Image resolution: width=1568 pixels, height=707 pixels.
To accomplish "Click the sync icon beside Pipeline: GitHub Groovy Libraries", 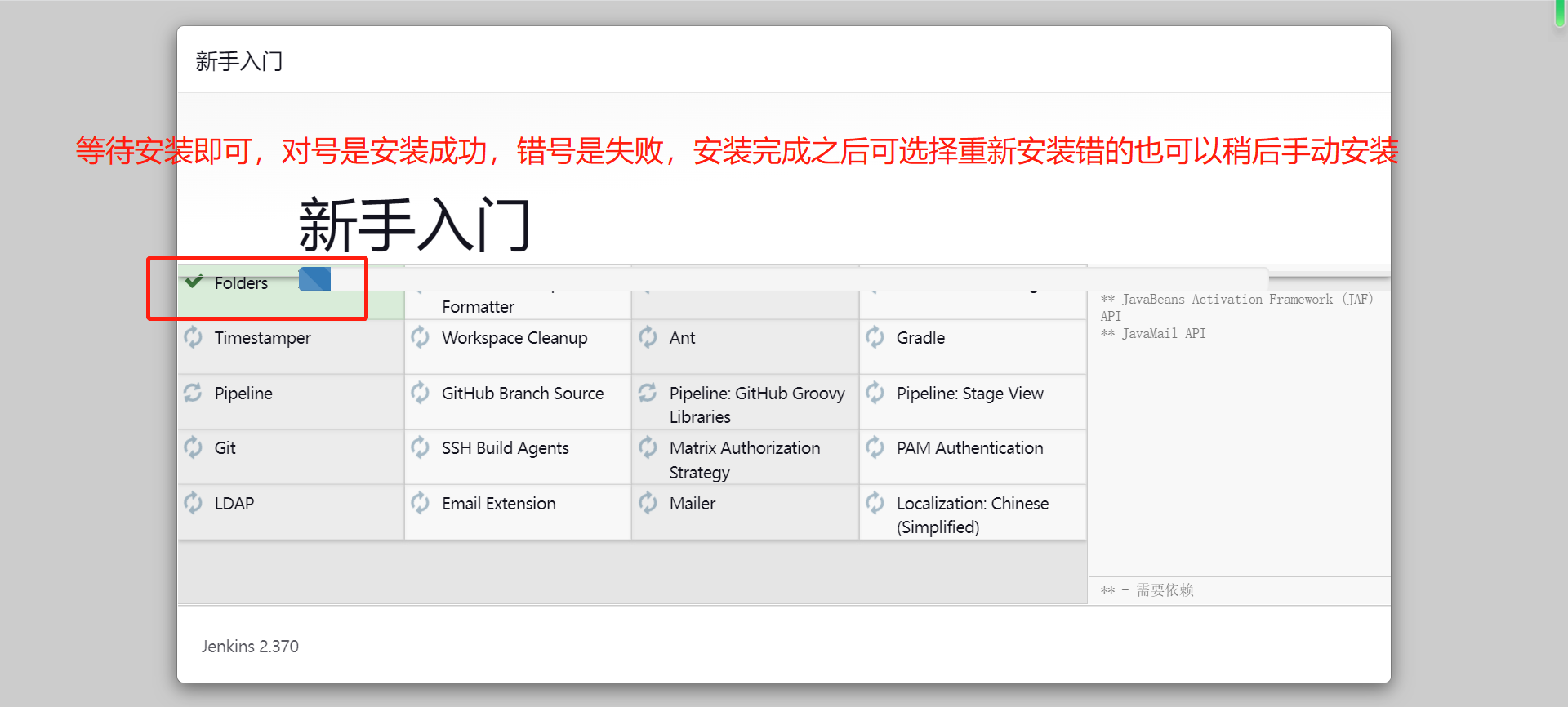I will pos(648,393).
